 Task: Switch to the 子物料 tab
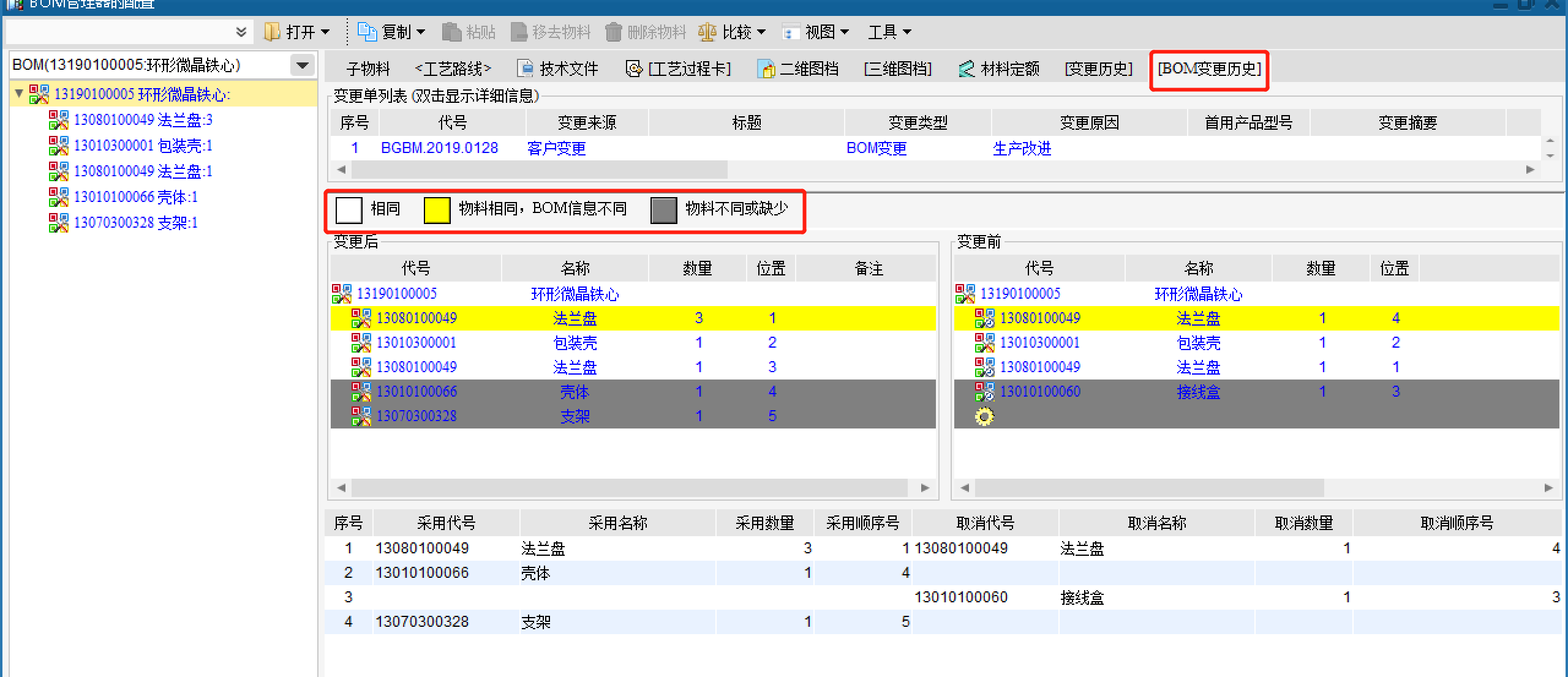(x=367, y=69)
